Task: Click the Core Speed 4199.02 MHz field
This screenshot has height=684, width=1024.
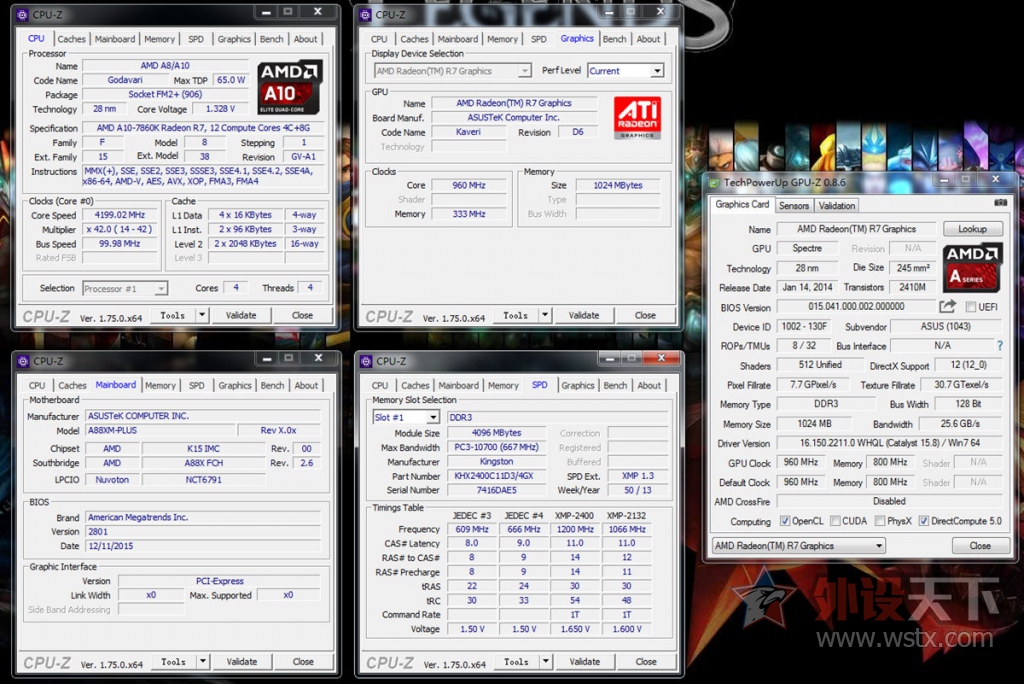Action: click(x=120, y=215)
